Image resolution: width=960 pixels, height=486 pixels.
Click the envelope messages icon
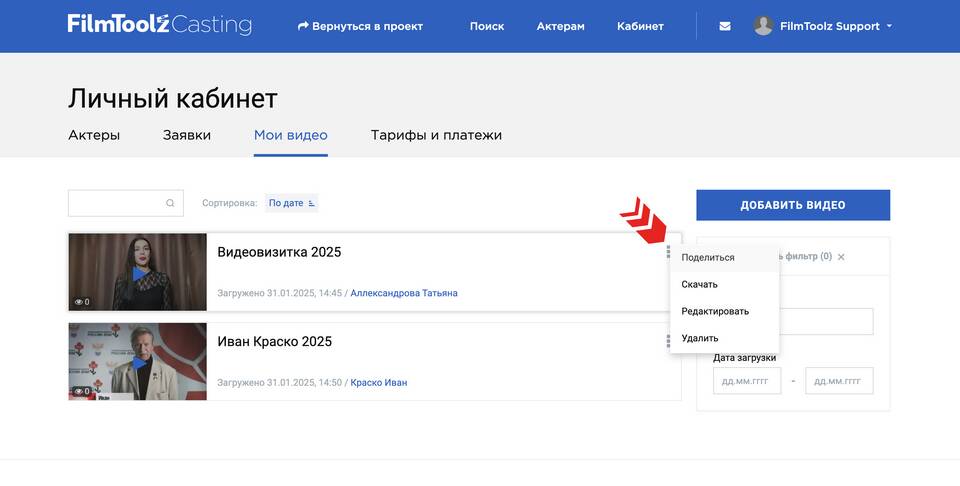tap(725, 26)
